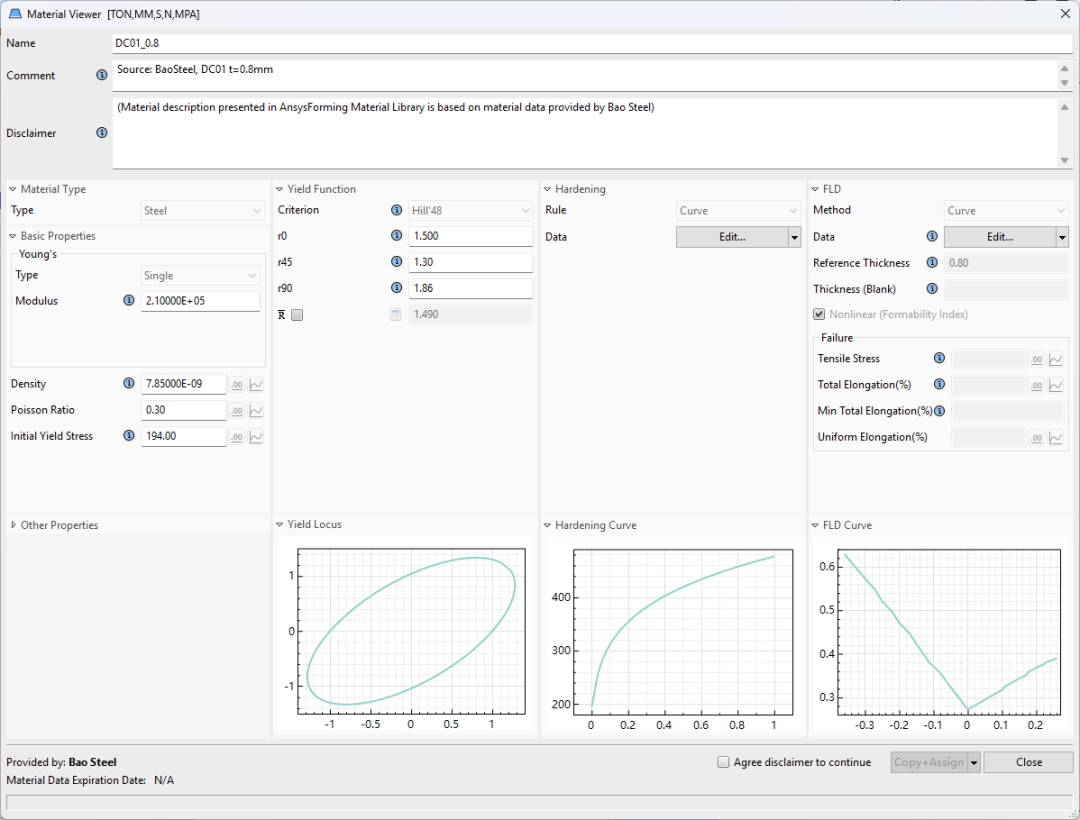Click the info icon beside FLD Reference Thickness
Screen dimensions: 1080x820
click(x=932, y=263)
